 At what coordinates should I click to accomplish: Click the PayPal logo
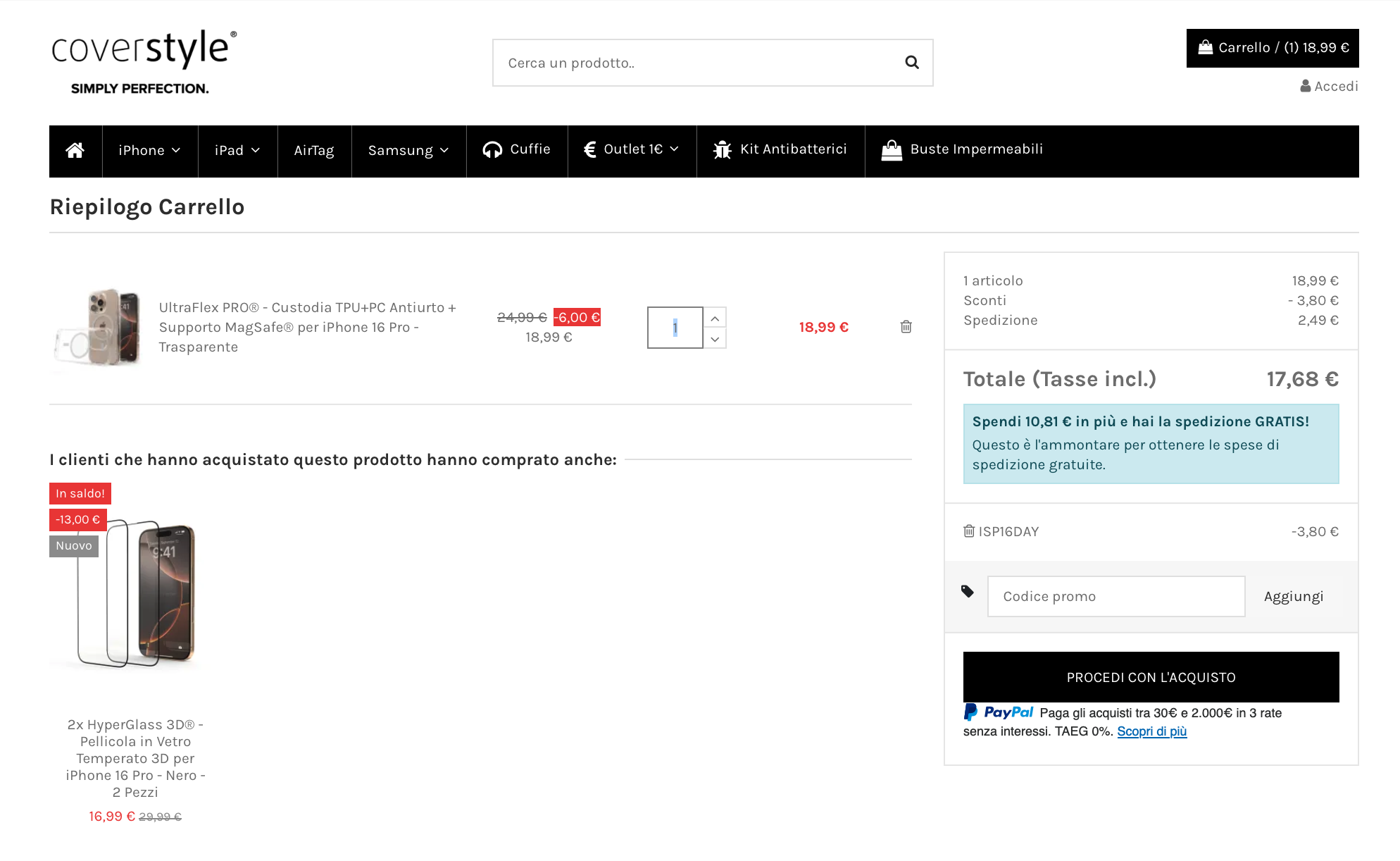[999, 712]
